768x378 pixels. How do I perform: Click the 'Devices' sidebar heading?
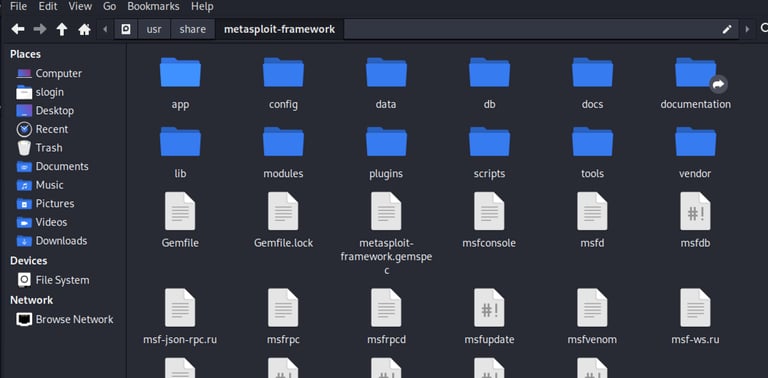point(29,261)
